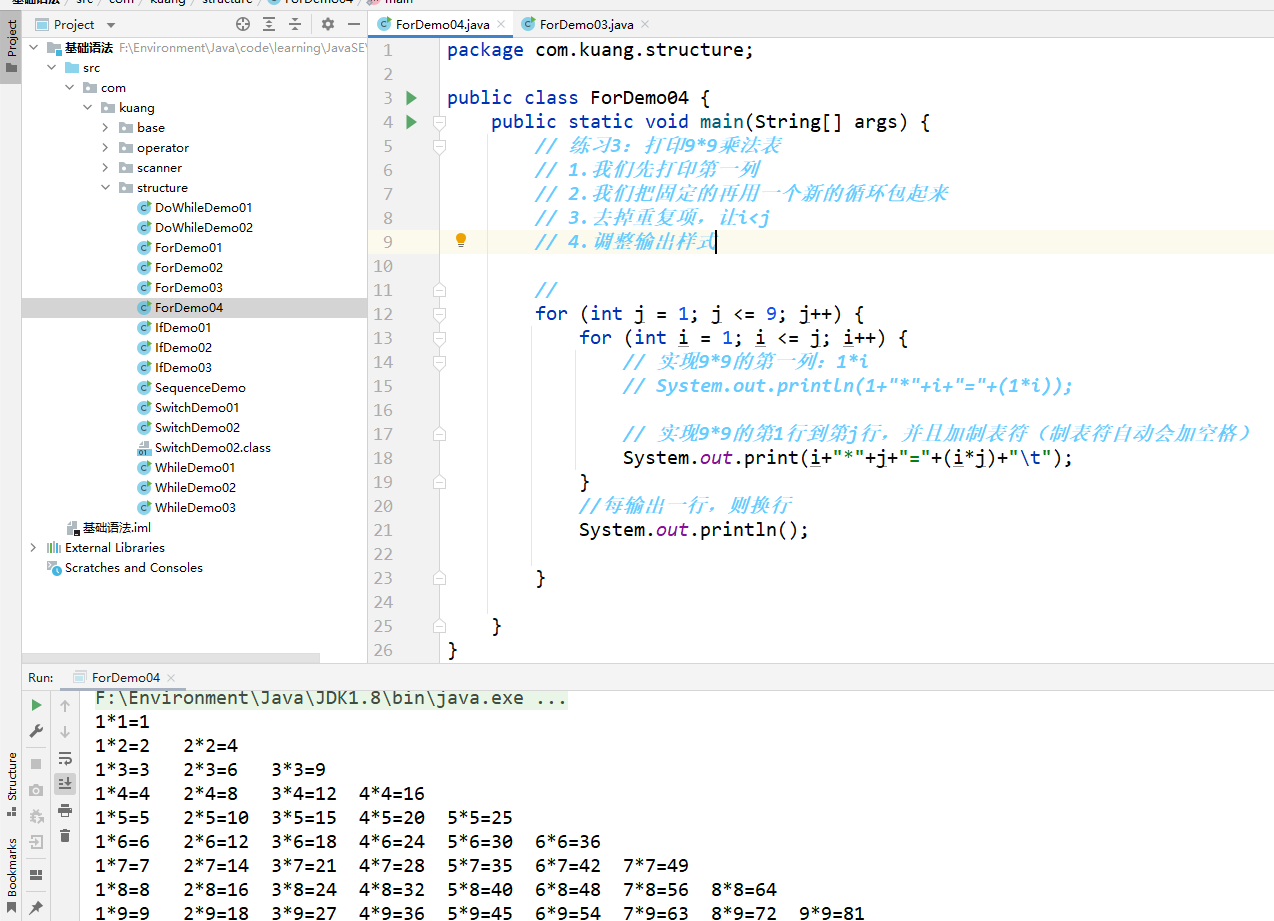Open Project panel gear settings
Viewport: 1274px width, 921px height.
328,24
